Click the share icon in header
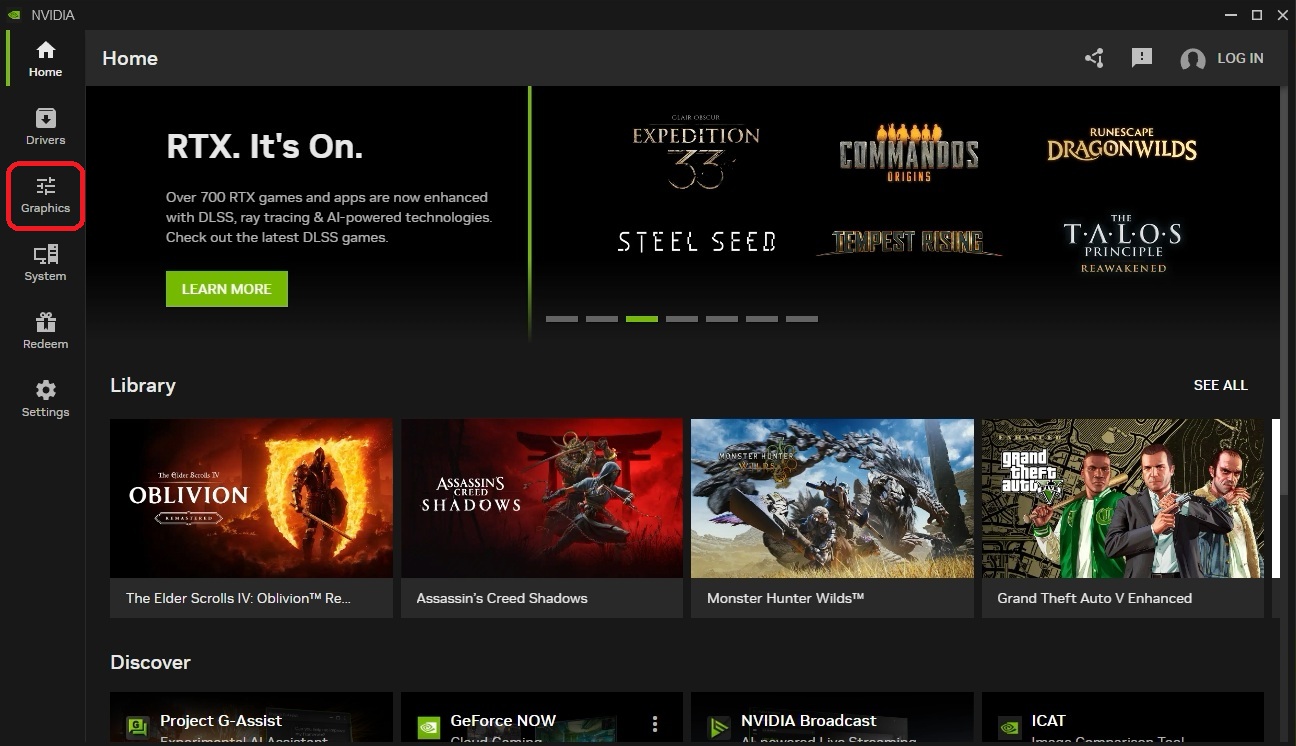The height and width of the screenshot is (746, 1296). (1094, 58)
